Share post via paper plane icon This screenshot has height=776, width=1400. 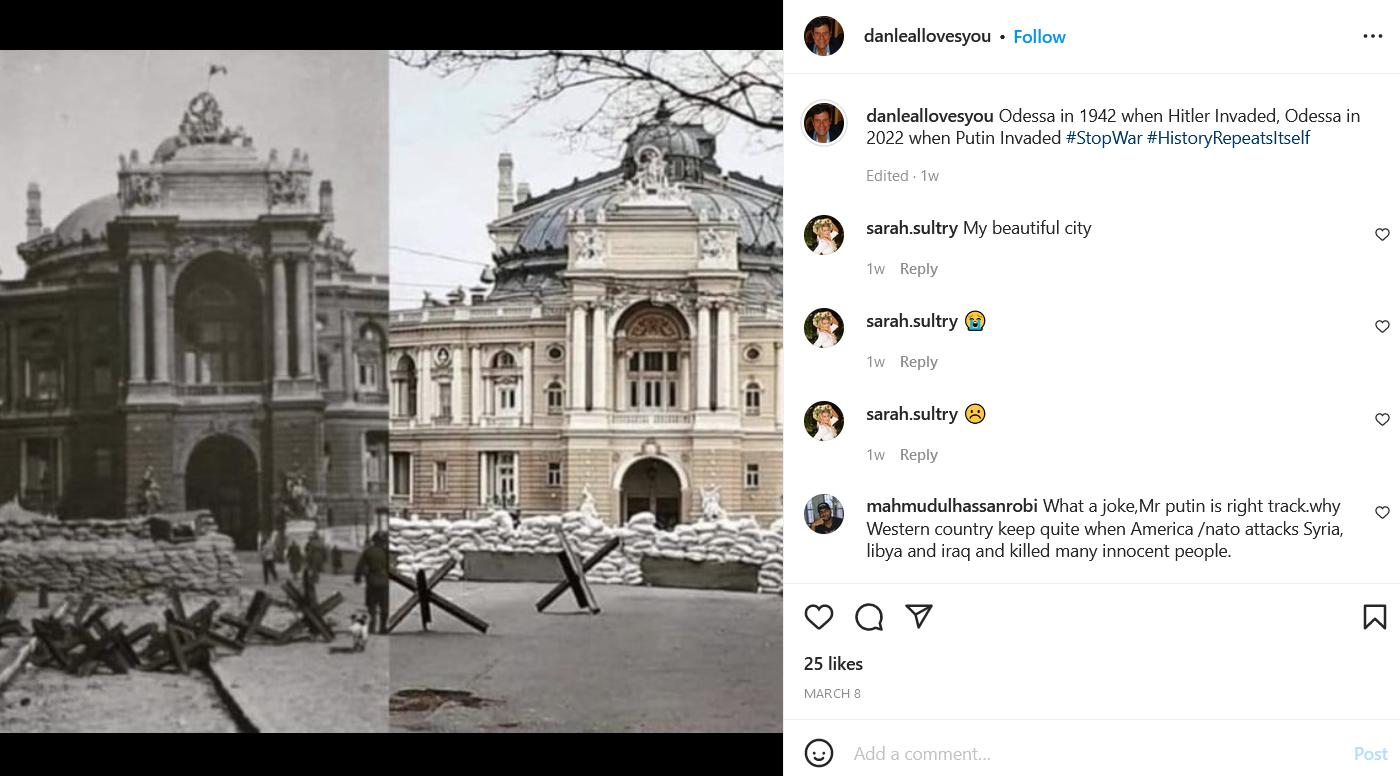click(919, 617)
